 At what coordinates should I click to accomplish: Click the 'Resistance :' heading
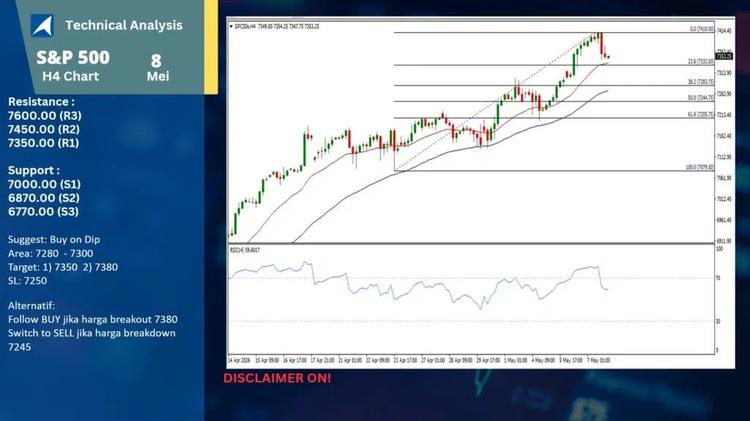[41, 102]
